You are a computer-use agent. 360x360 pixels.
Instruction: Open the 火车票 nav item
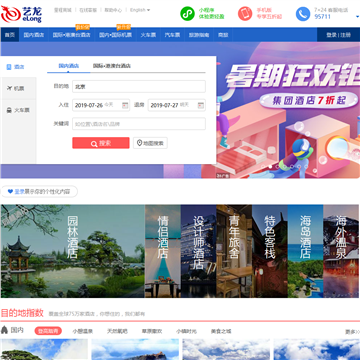tap(148, 35)
